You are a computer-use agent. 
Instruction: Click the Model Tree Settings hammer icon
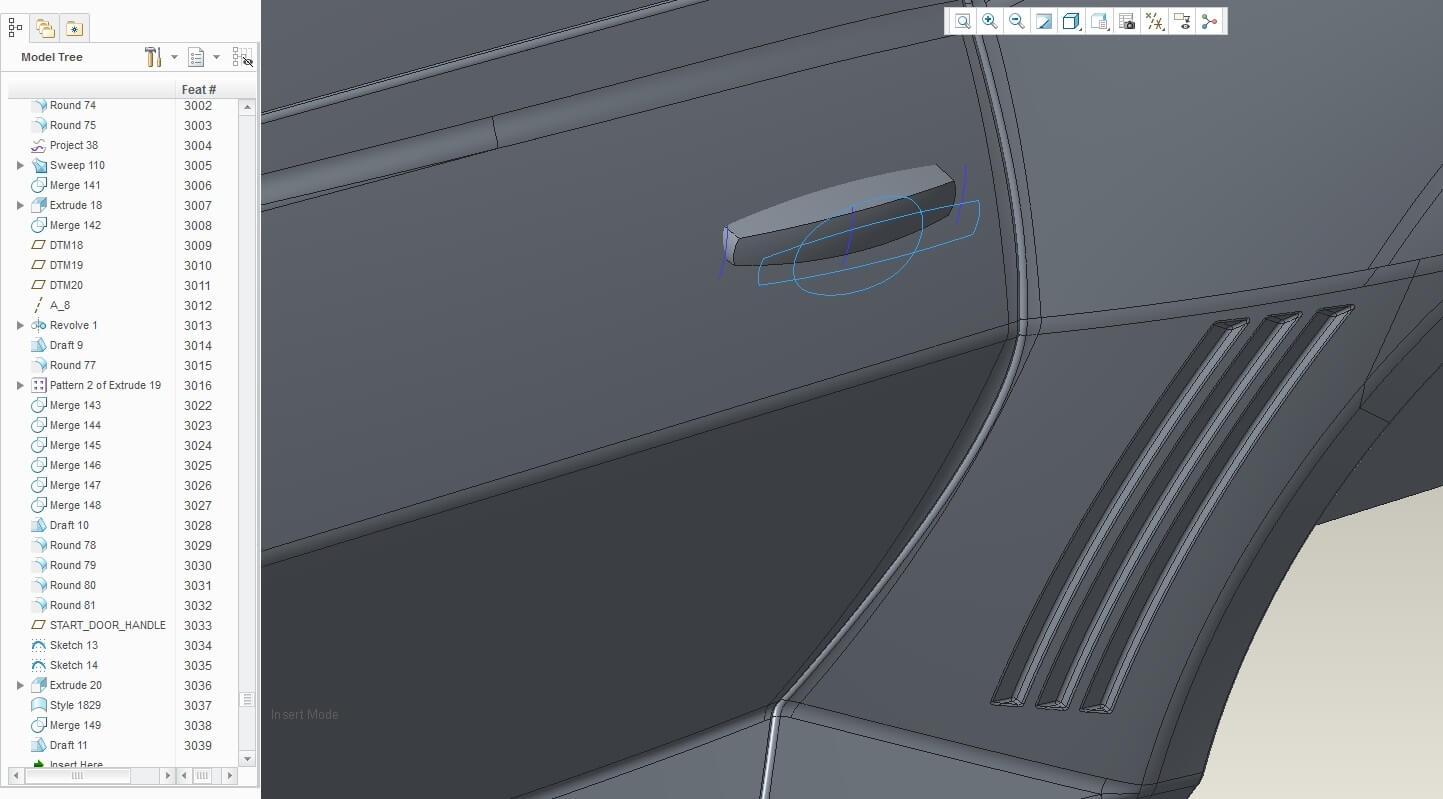153,57
